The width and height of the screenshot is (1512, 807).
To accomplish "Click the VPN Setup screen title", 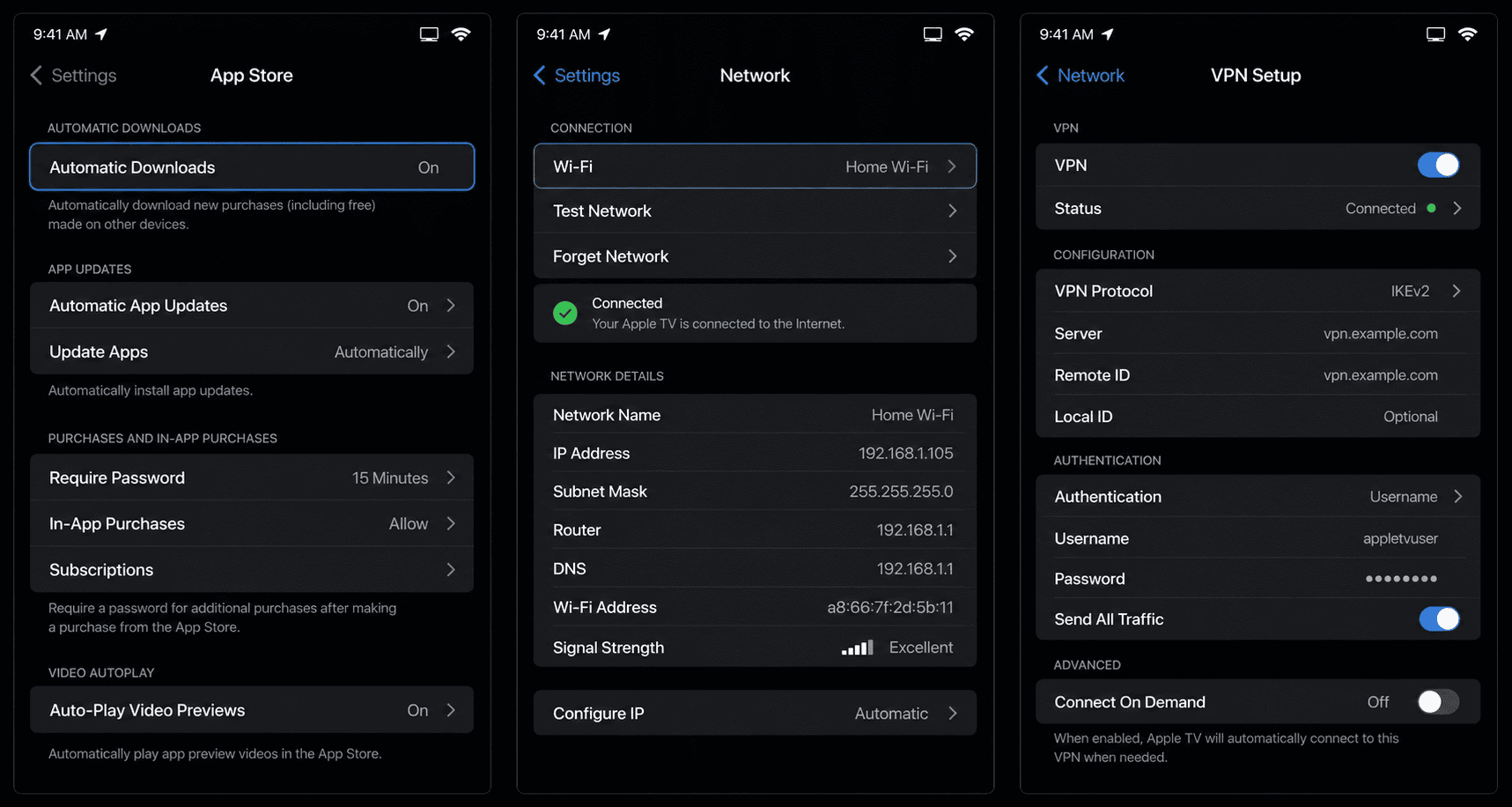I will (x=1256, y=76).
